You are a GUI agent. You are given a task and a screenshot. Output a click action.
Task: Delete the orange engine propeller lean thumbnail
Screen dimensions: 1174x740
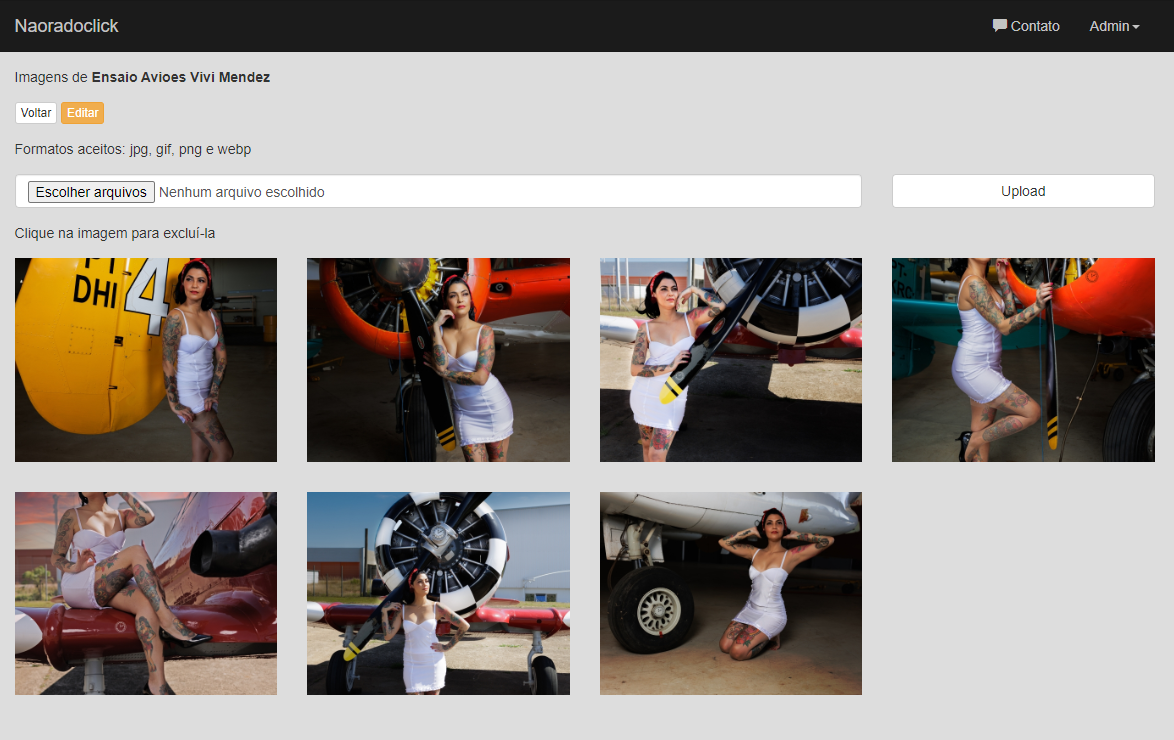pyautogui.click(x=438, y=360)
